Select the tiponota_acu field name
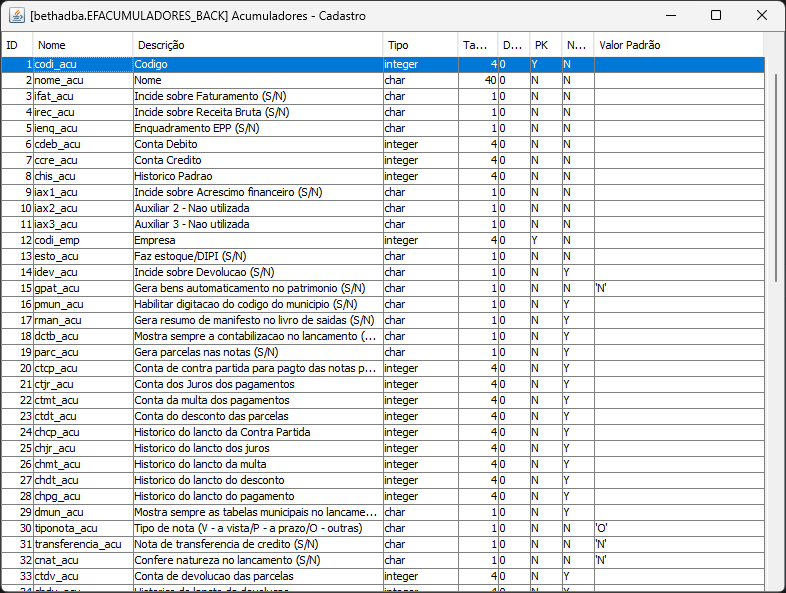Screen dimensions: 786x593 (83, 529)
